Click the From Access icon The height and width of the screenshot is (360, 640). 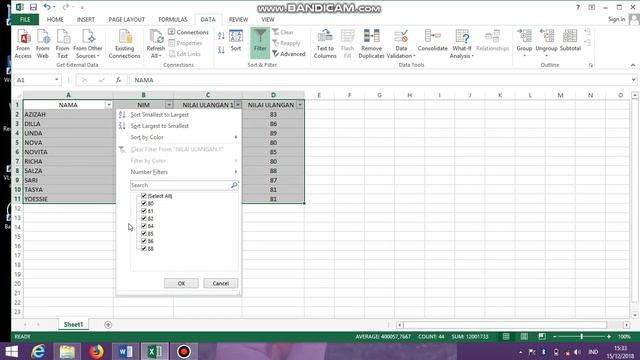click(23, 44)
